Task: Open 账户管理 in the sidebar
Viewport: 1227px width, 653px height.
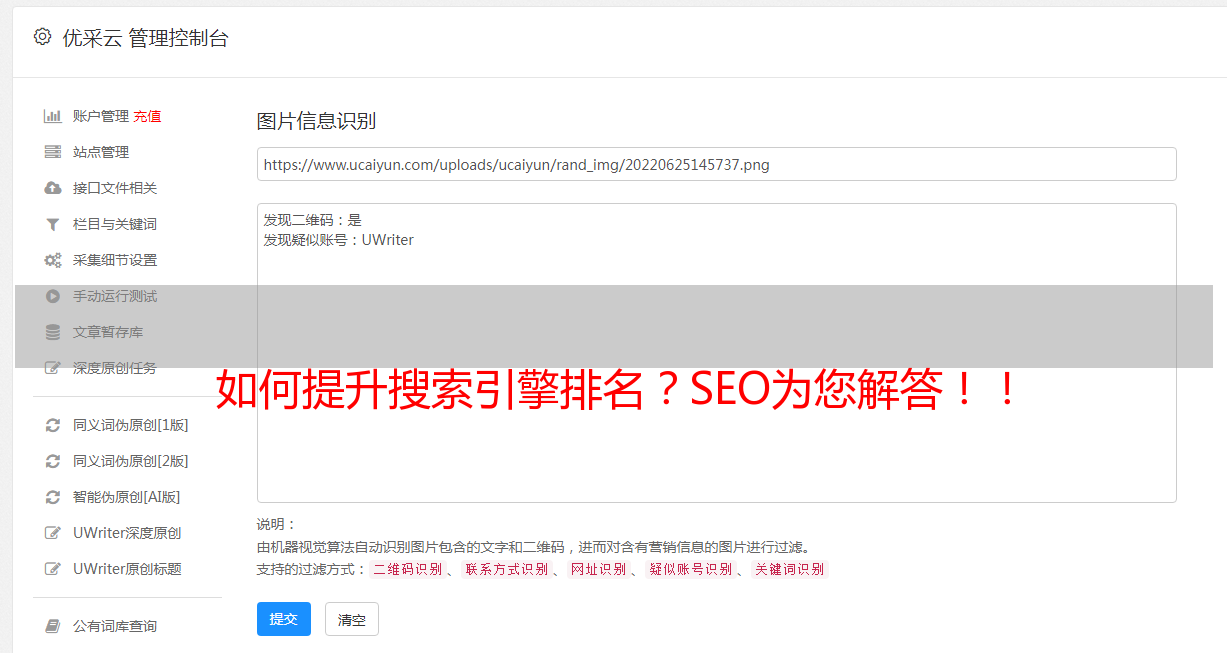Action: point(101,116)
